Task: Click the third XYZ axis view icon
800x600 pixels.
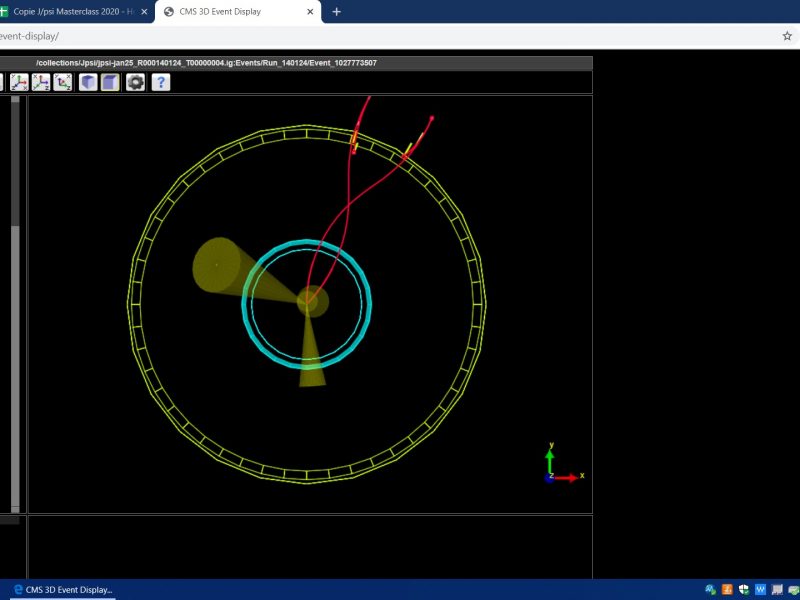Action: [63, 82]
